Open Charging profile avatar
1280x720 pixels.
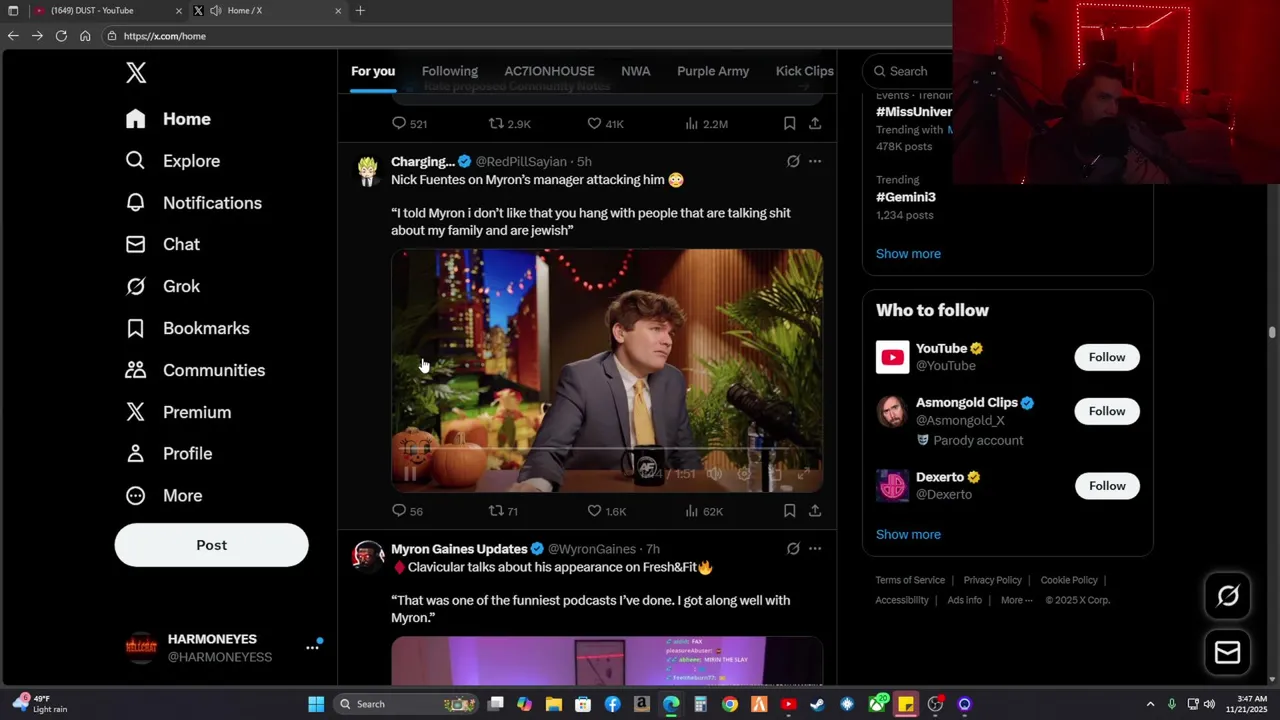click(368, 171)
